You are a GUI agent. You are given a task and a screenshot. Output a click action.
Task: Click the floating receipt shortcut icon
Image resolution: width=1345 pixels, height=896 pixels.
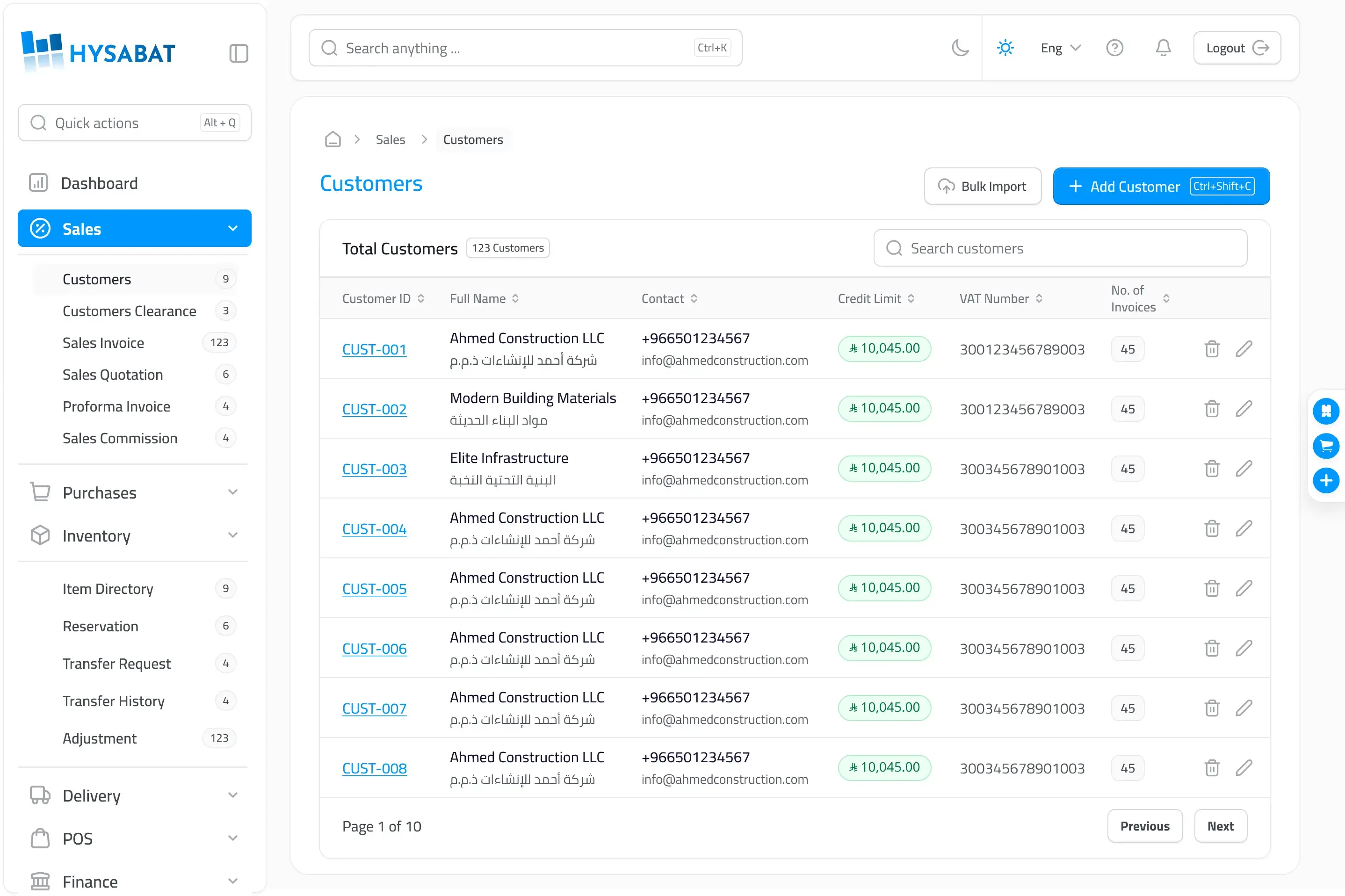pos(1325,411)
